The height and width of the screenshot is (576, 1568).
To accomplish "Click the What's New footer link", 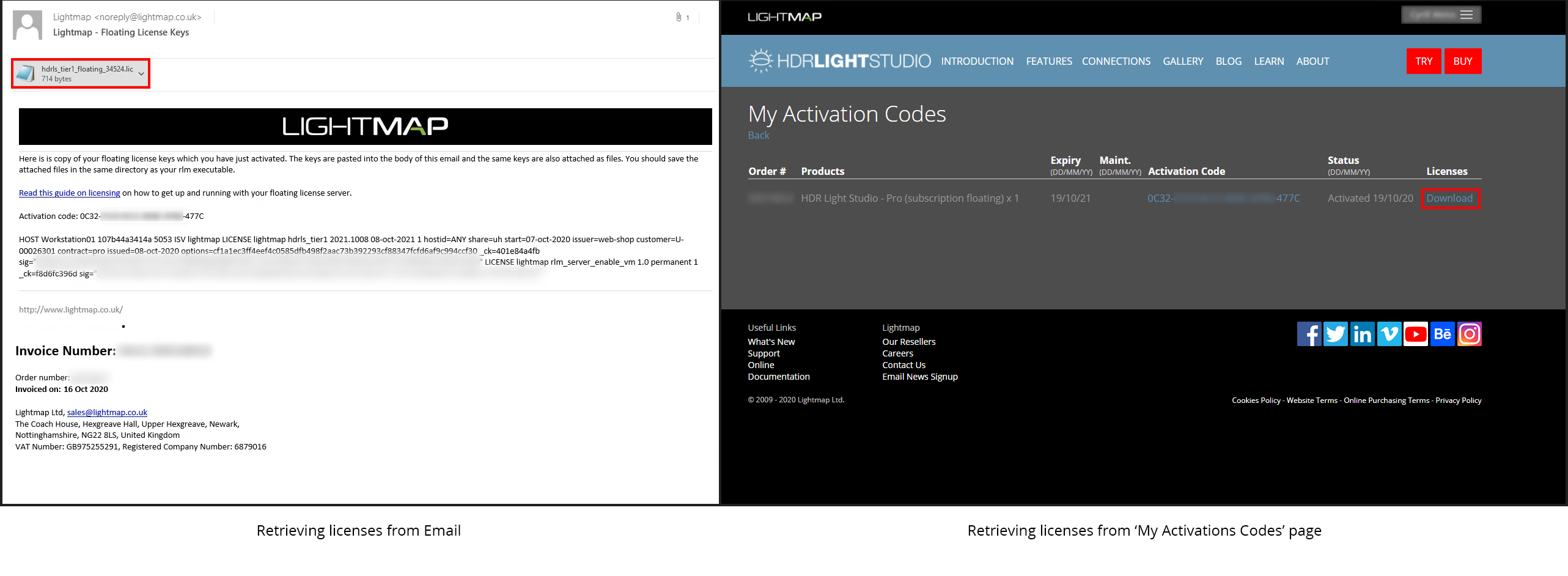I will coord(771,342).
